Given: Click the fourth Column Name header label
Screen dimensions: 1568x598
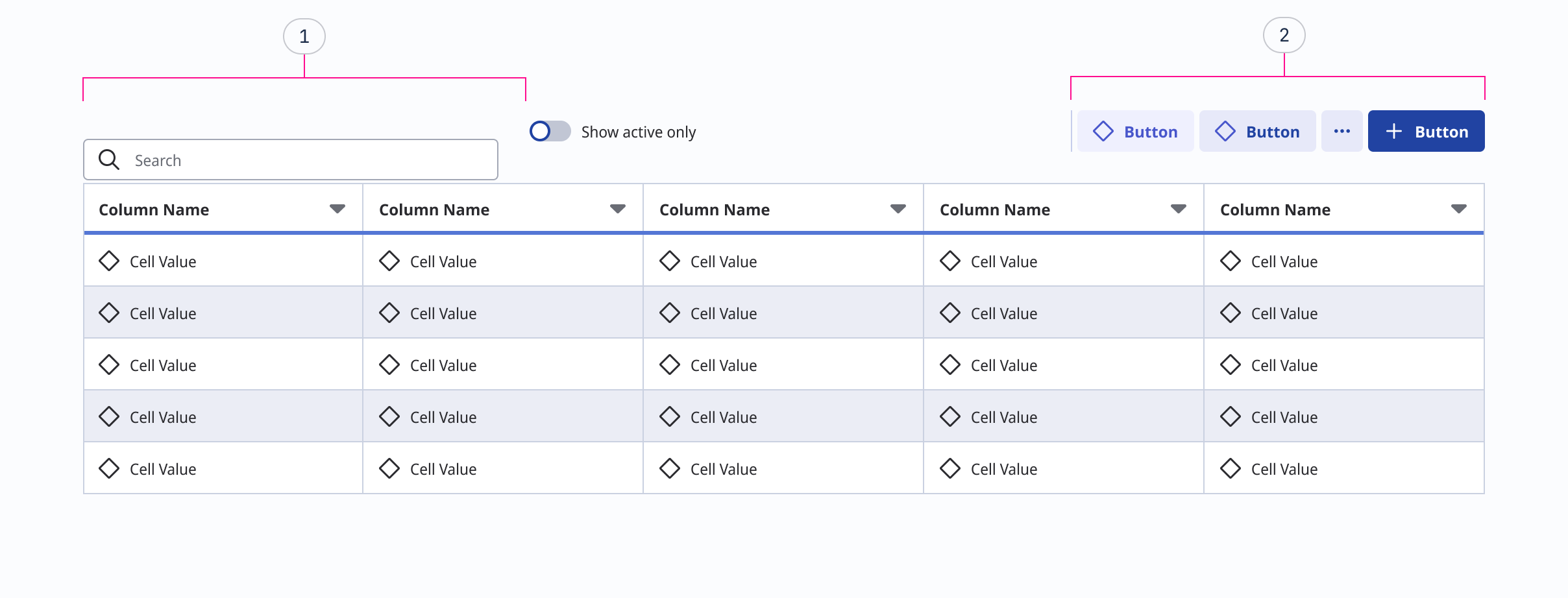Looking at the screenshot, I should tap(994, 210).
